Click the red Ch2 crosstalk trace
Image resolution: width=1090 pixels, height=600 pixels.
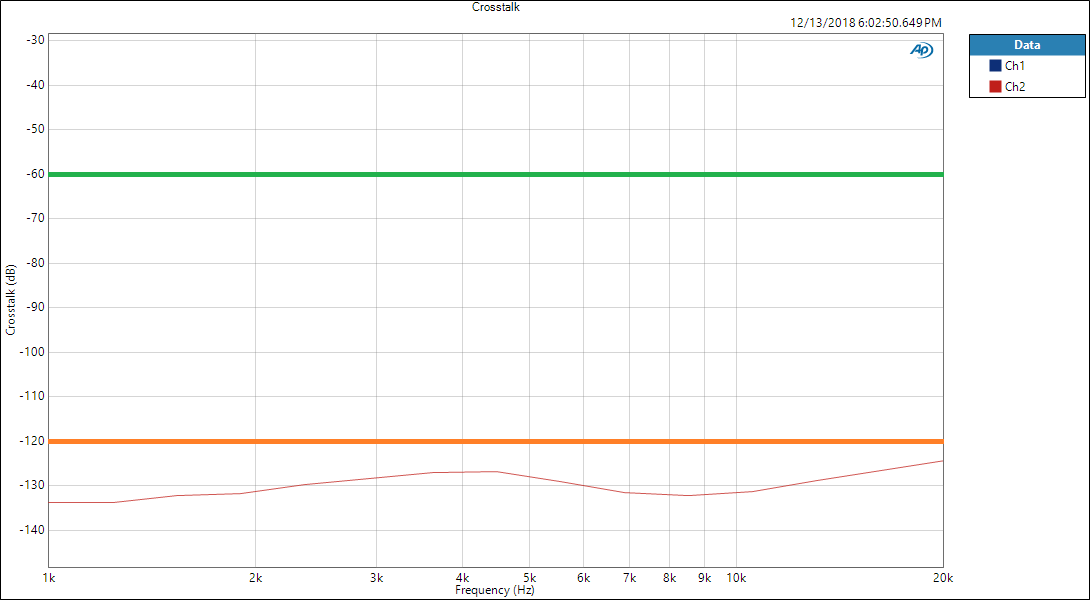point(496,471)
